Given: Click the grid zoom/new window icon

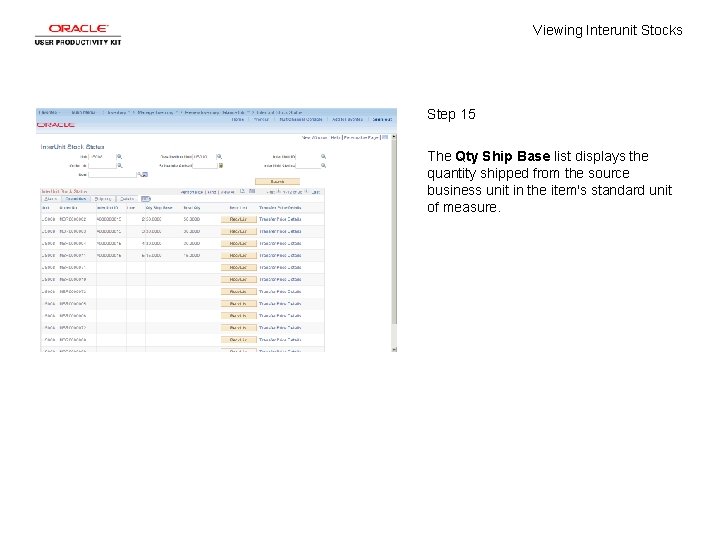Looking at the screenshot, I should pos(242,191).
